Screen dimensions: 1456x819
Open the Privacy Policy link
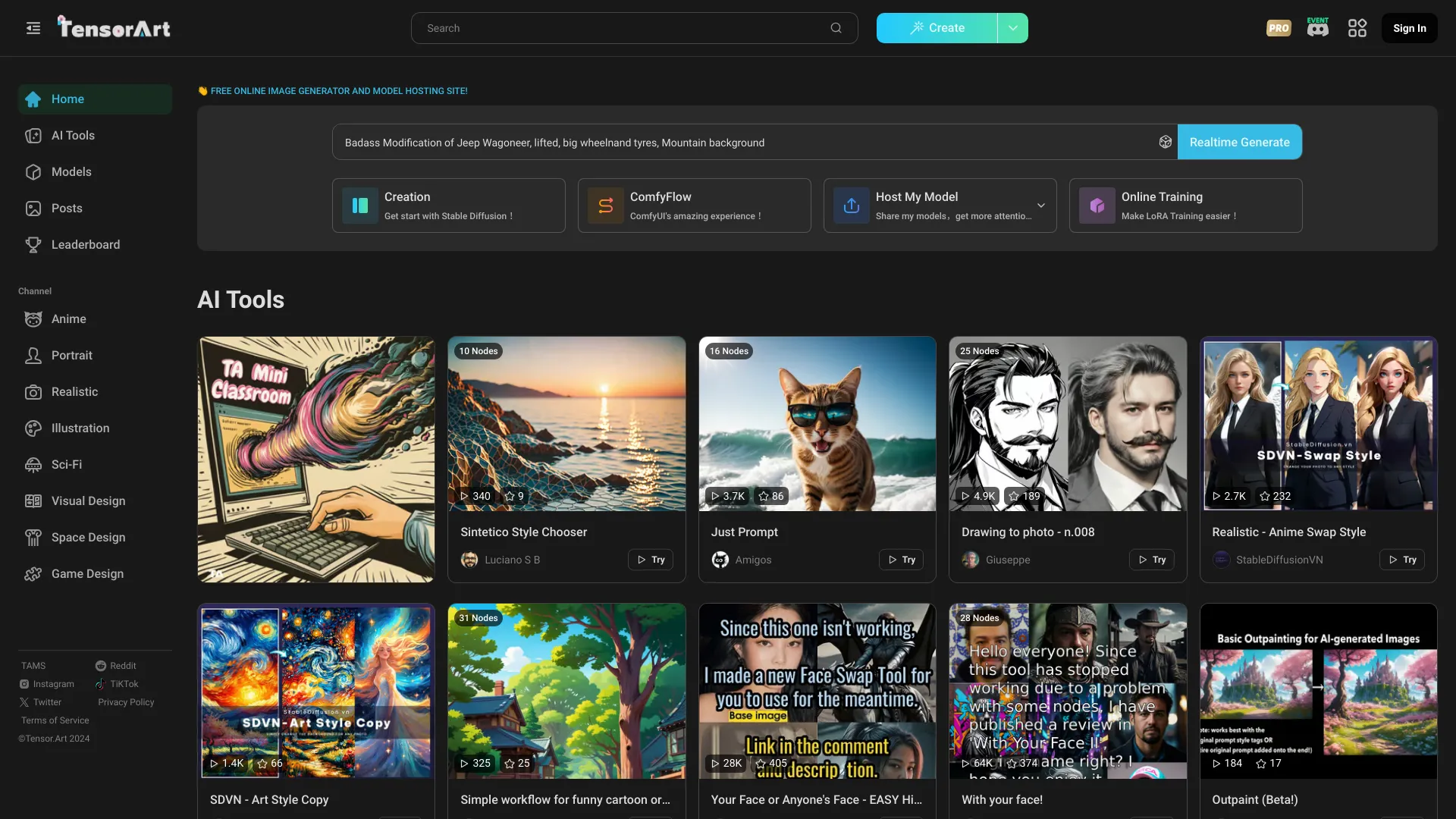(x=126, y=702)
